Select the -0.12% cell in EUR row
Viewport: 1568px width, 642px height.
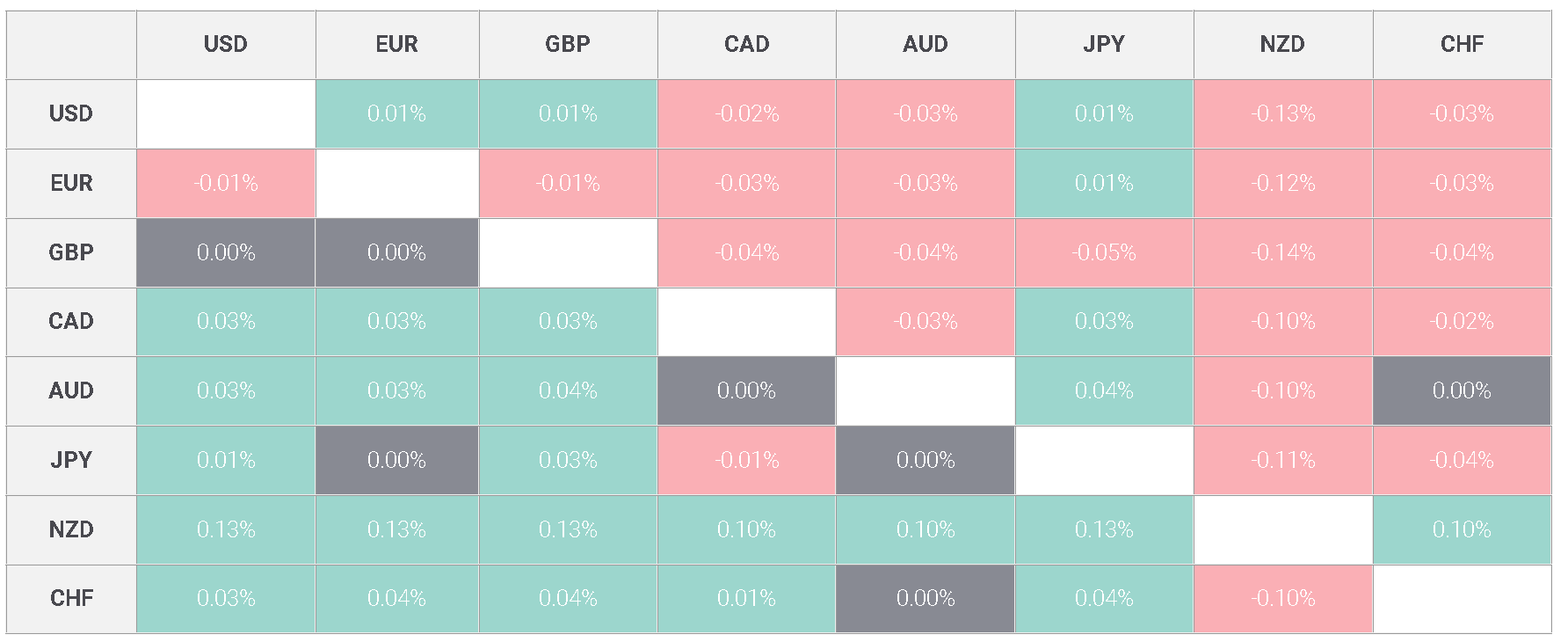click(1282, 183)
